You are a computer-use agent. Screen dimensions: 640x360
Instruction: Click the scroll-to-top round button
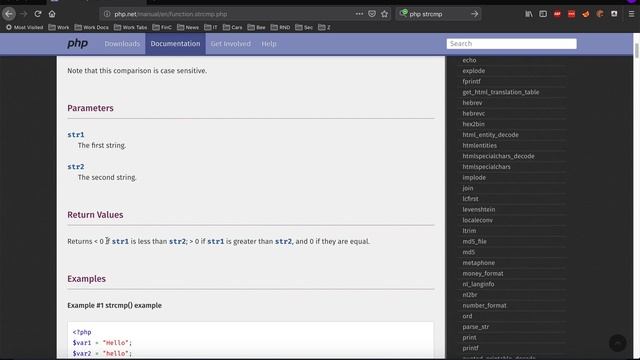click(x=618, y=343)
